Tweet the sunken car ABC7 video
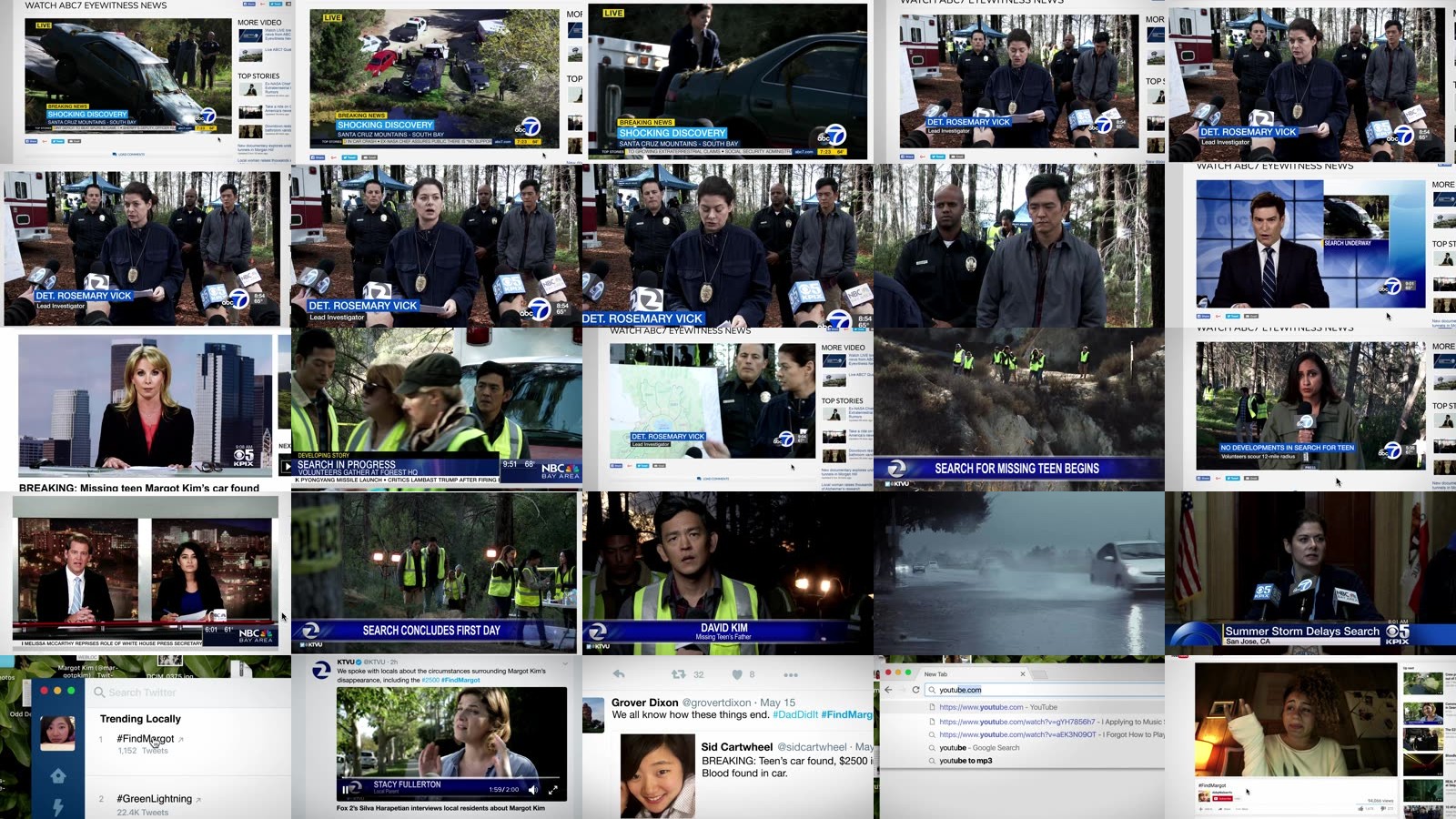Viewport: 1456px width, 819px height. (57, 141)
